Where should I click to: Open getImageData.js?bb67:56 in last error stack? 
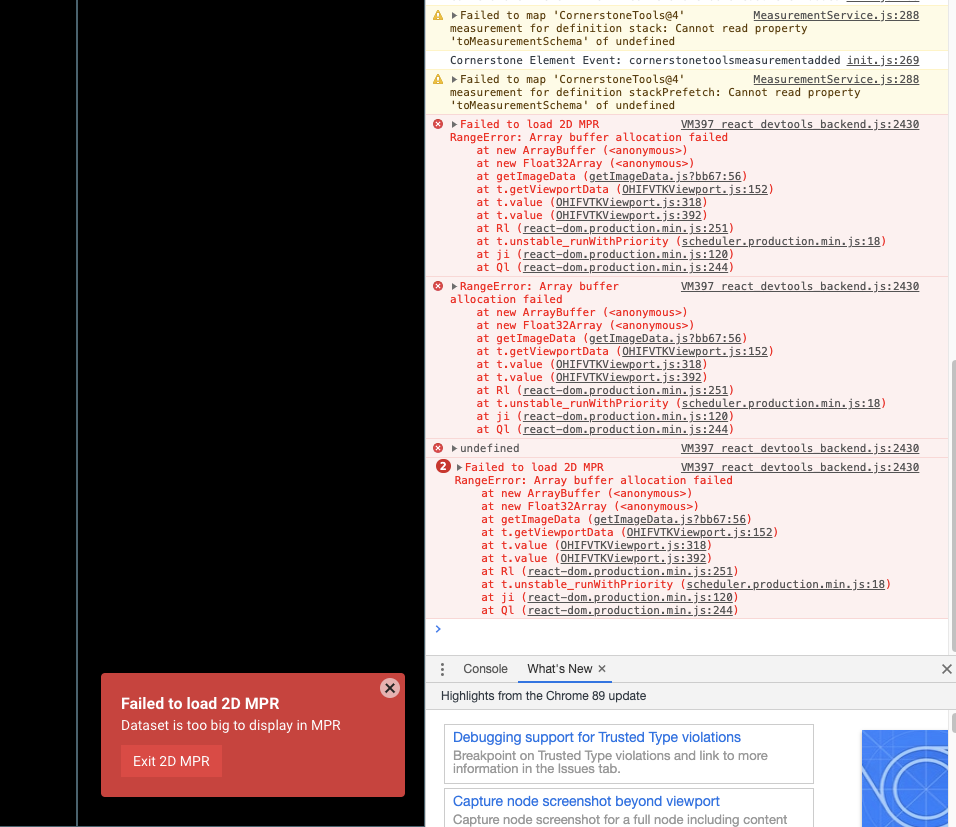(670, 519)
